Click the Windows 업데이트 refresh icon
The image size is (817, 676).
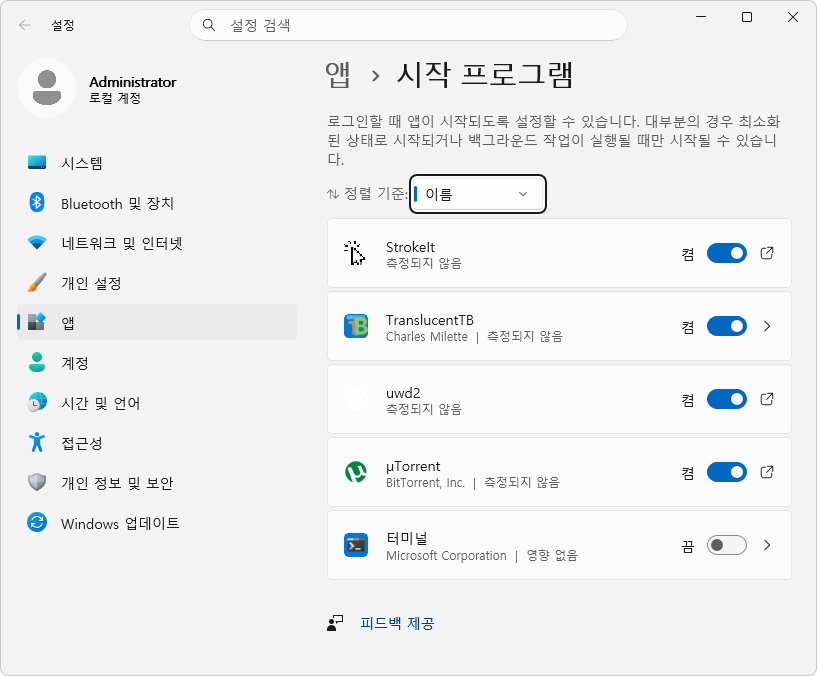36,522
